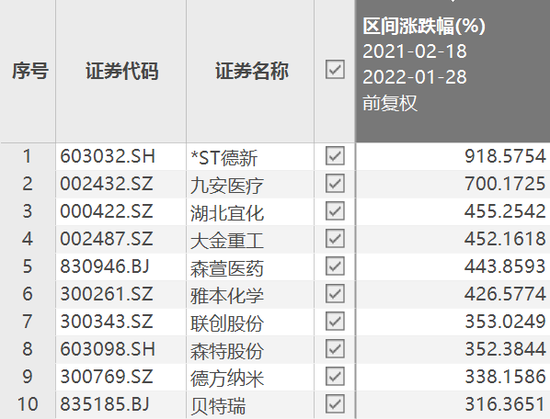The height and width of the screenshot is (419, 550).
Task: Sort by the 证券代码 column header
Action: [122, 70]
